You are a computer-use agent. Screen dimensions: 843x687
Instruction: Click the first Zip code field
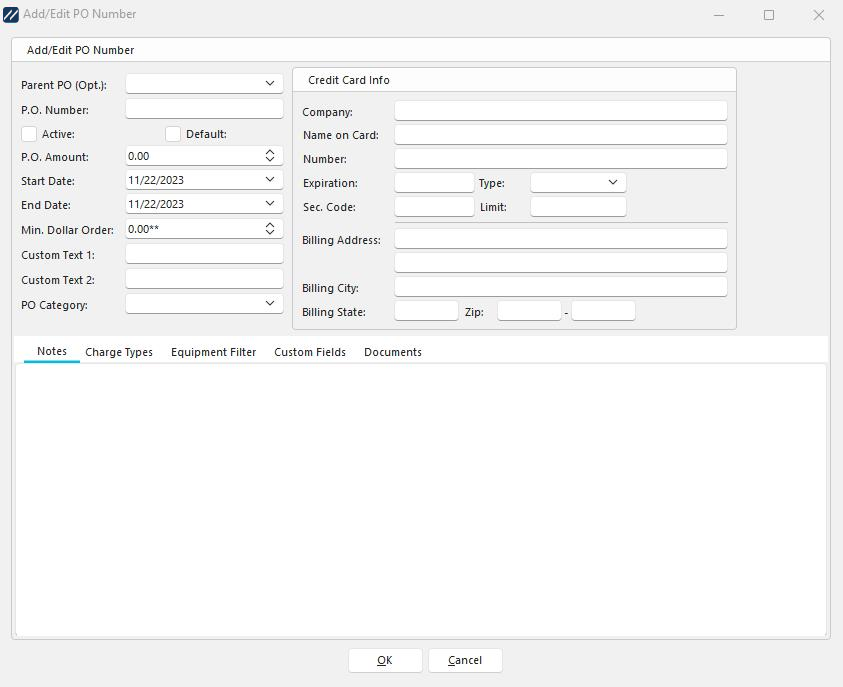(x=529, y=311)
